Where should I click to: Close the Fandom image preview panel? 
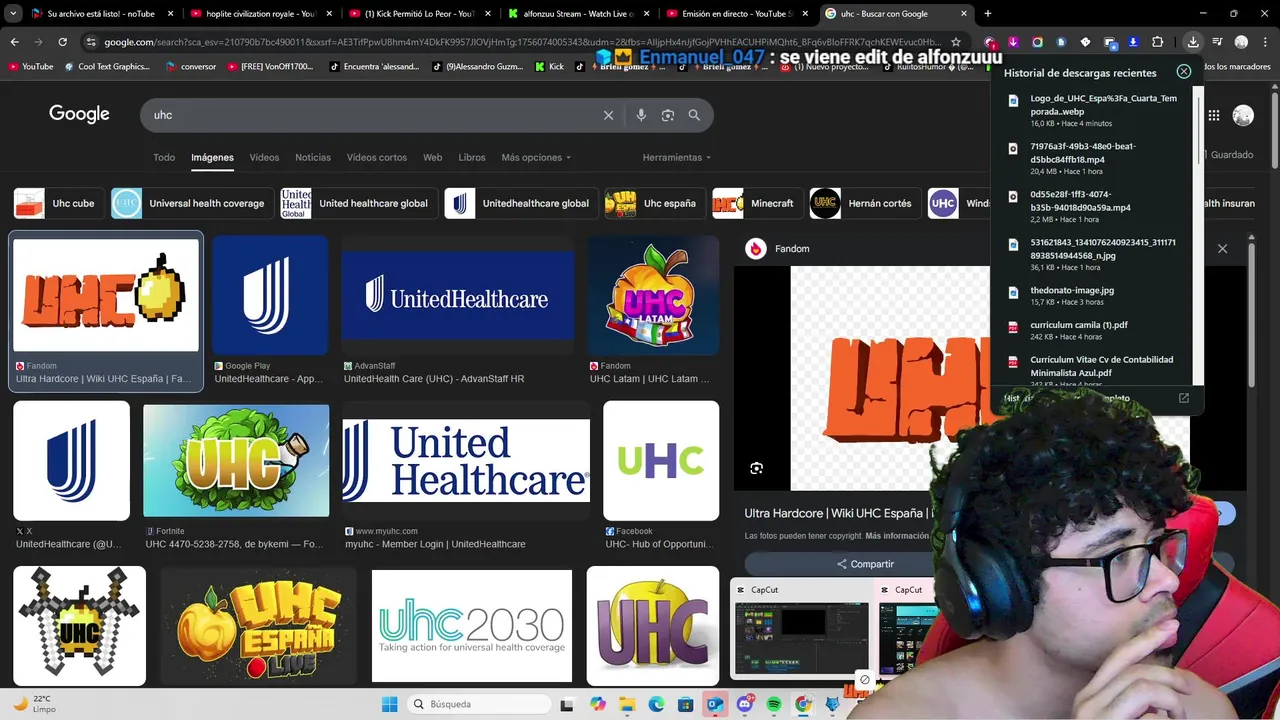(1222, 248)
